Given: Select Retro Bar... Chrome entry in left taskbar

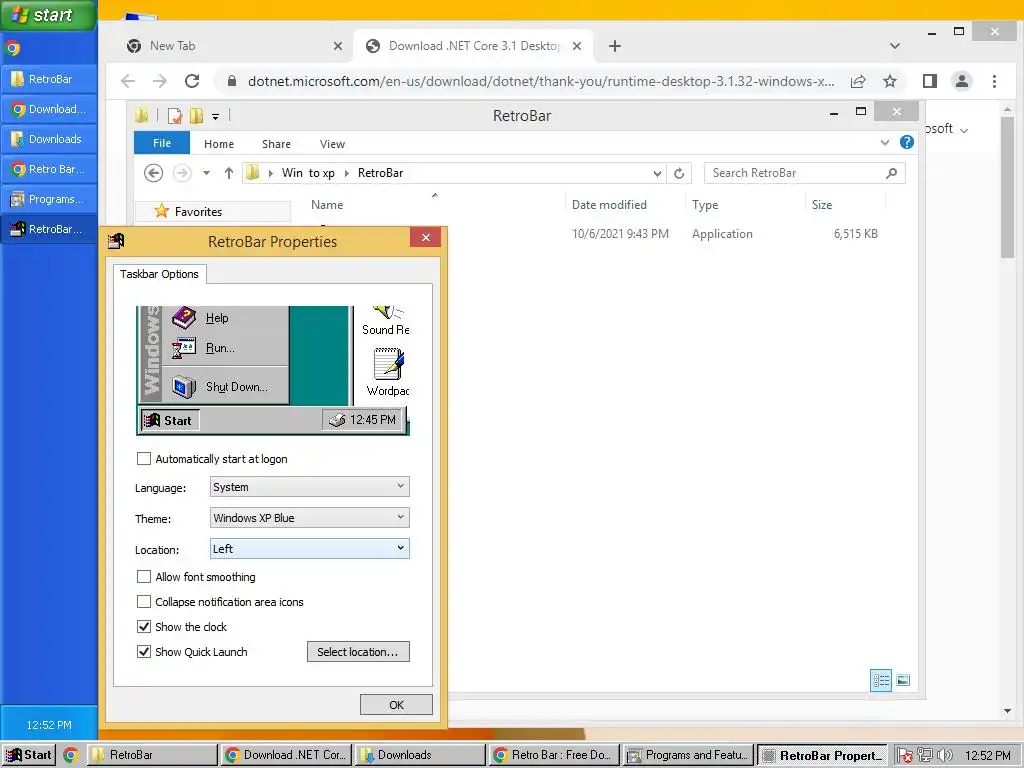Looking at the screenshot, I should pyautogui.click(x=49, y=169).
